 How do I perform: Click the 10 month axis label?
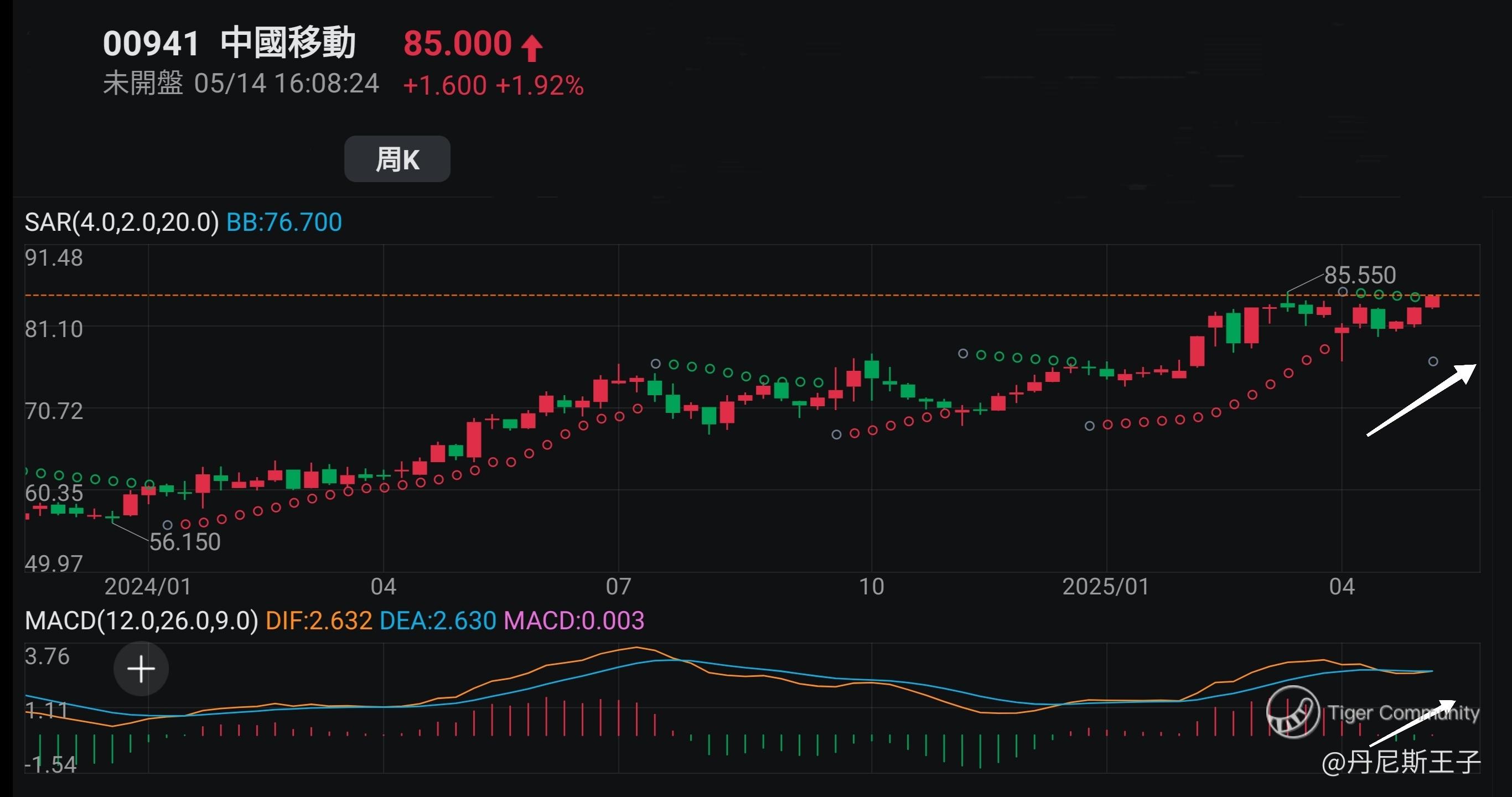tap(872, 586)
